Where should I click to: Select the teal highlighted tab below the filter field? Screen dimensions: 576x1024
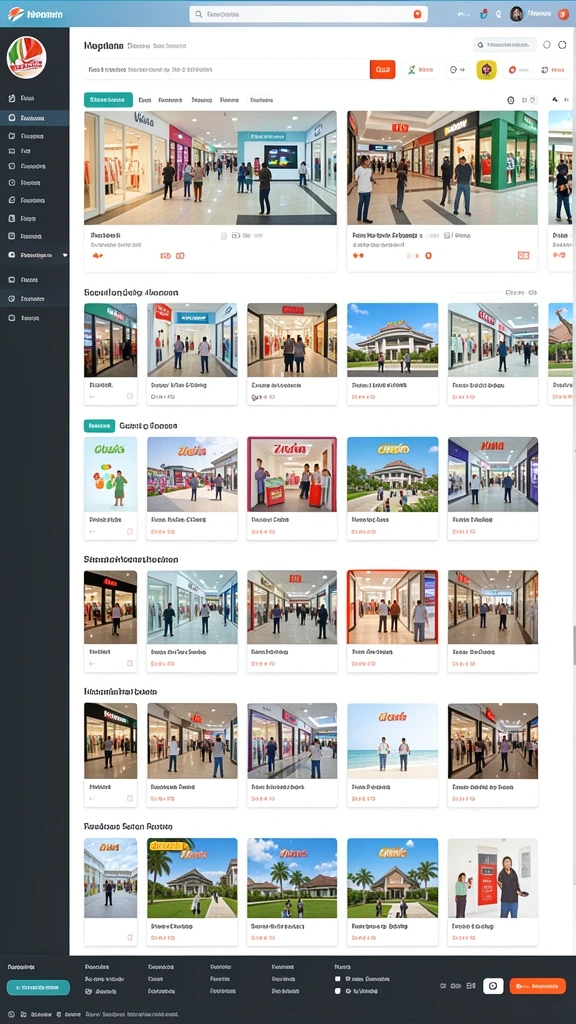(x=108, y=100)
